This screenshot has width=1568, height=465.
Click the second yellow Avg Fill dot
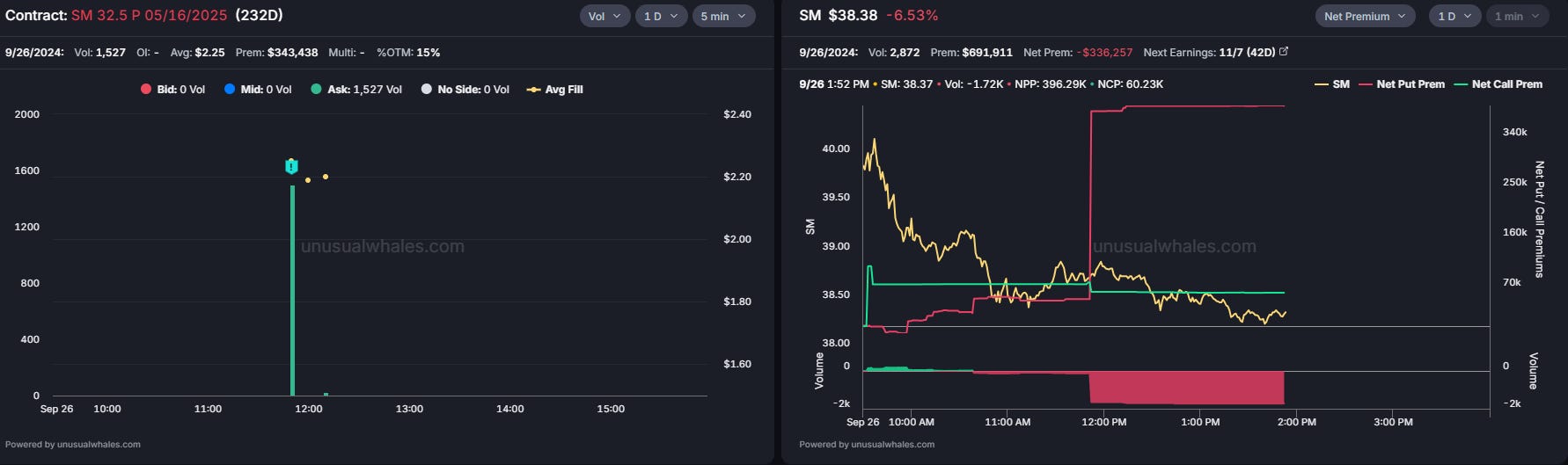(326, 177)
